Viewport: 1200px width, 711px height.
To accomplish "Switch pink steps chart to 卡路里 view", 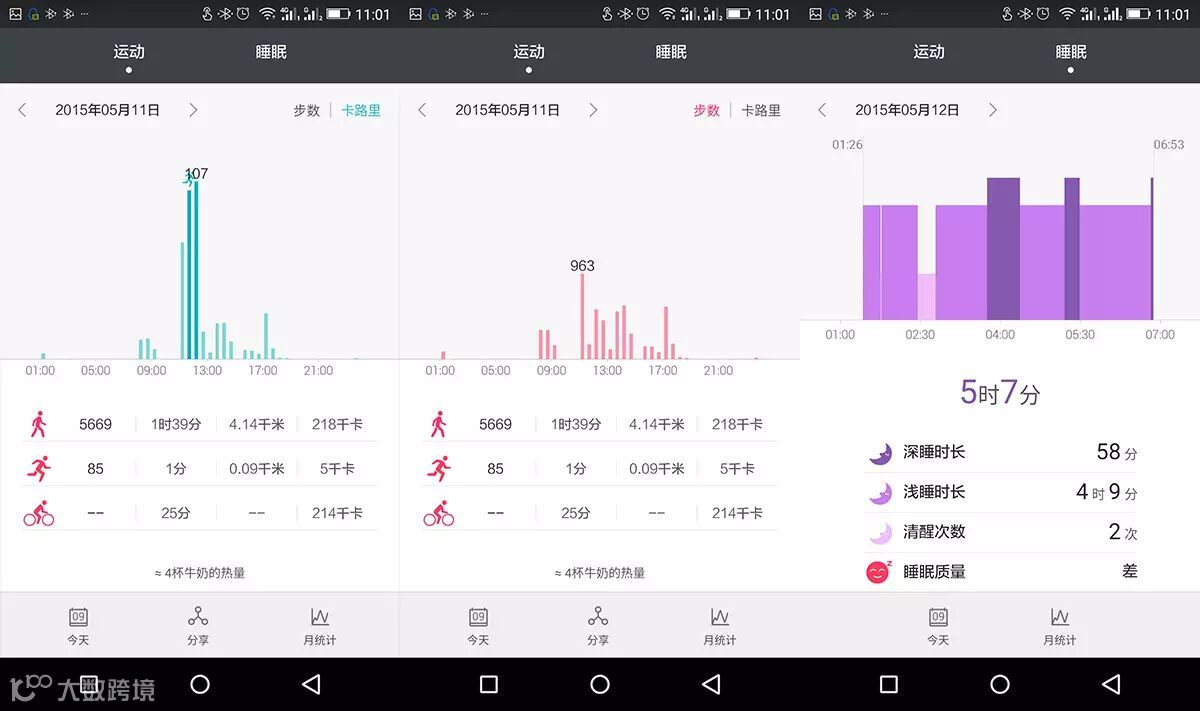I will click(x=761, y=111).
